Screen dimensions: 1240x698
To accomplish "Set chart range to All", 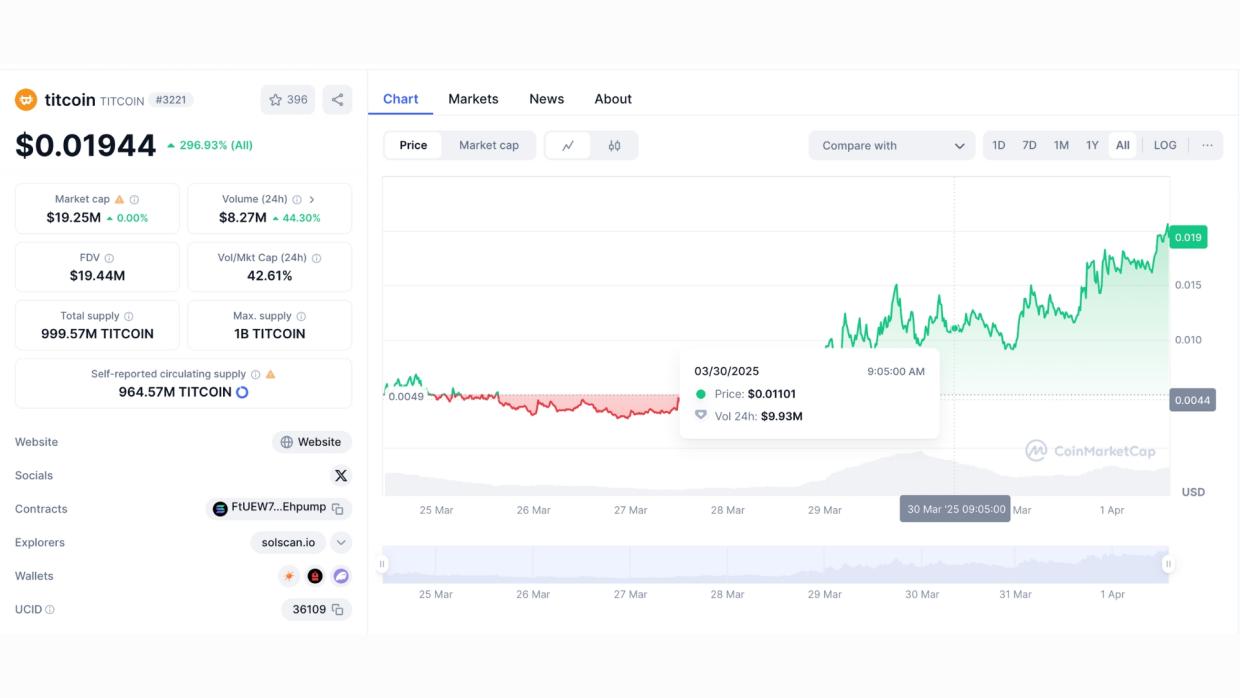I will [1123, 146].
